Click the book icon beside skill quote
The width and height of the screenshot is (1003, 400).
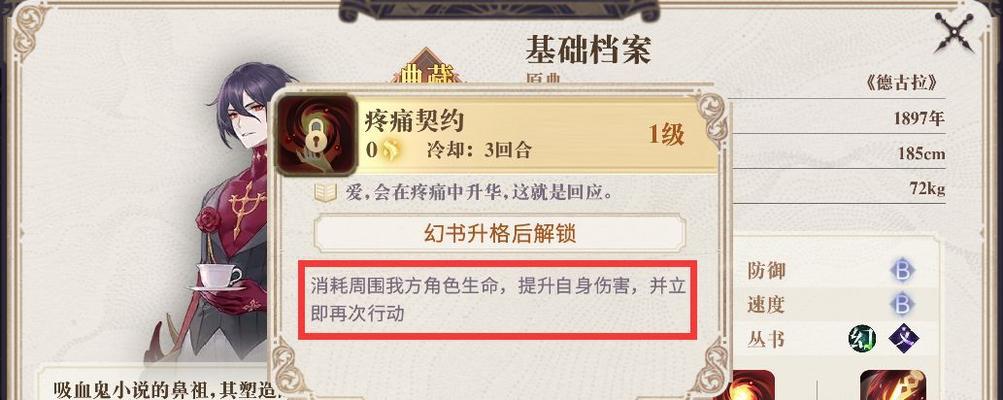click(x=325, y=192)
